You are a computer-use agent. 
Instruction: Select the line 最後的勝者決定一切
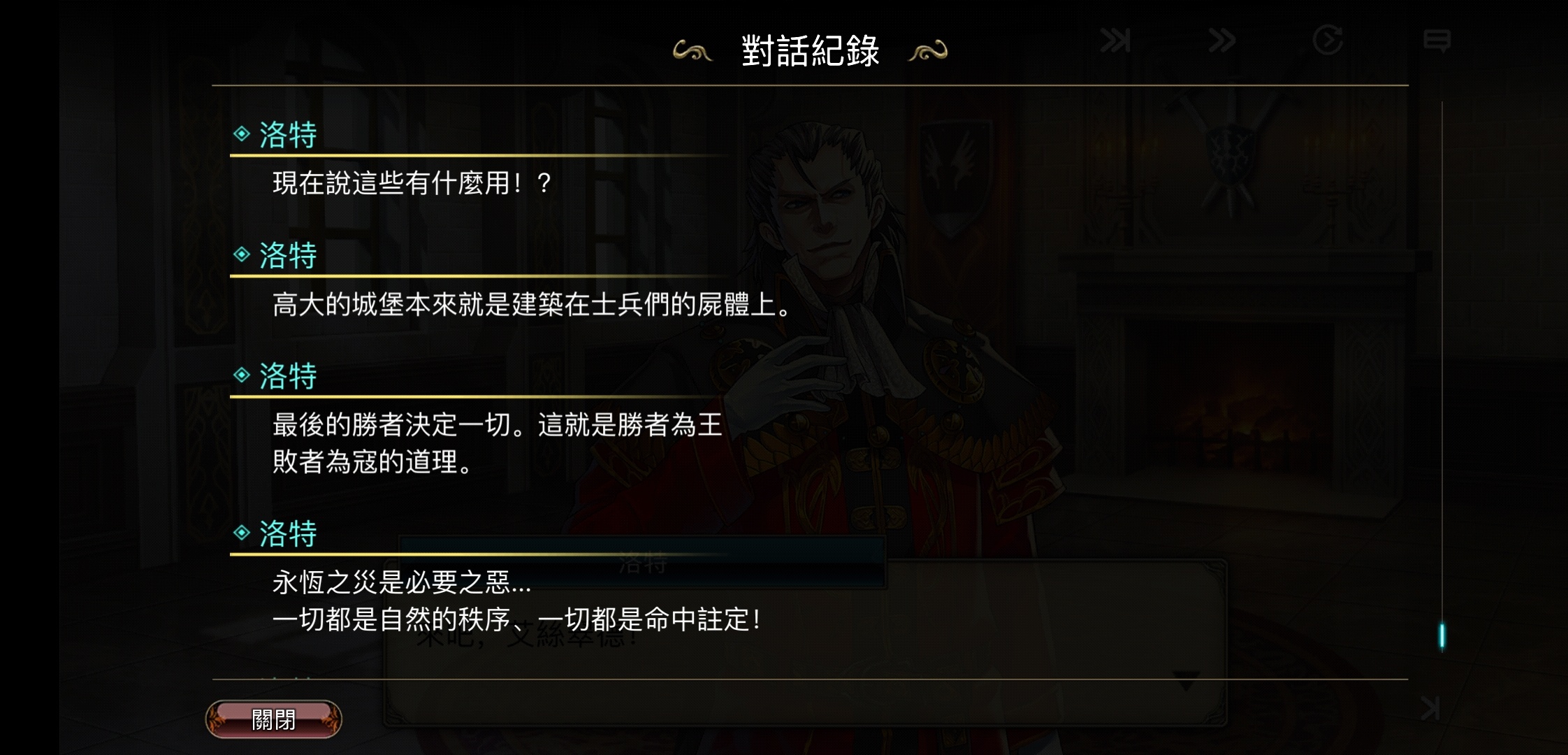click(497, 443)
